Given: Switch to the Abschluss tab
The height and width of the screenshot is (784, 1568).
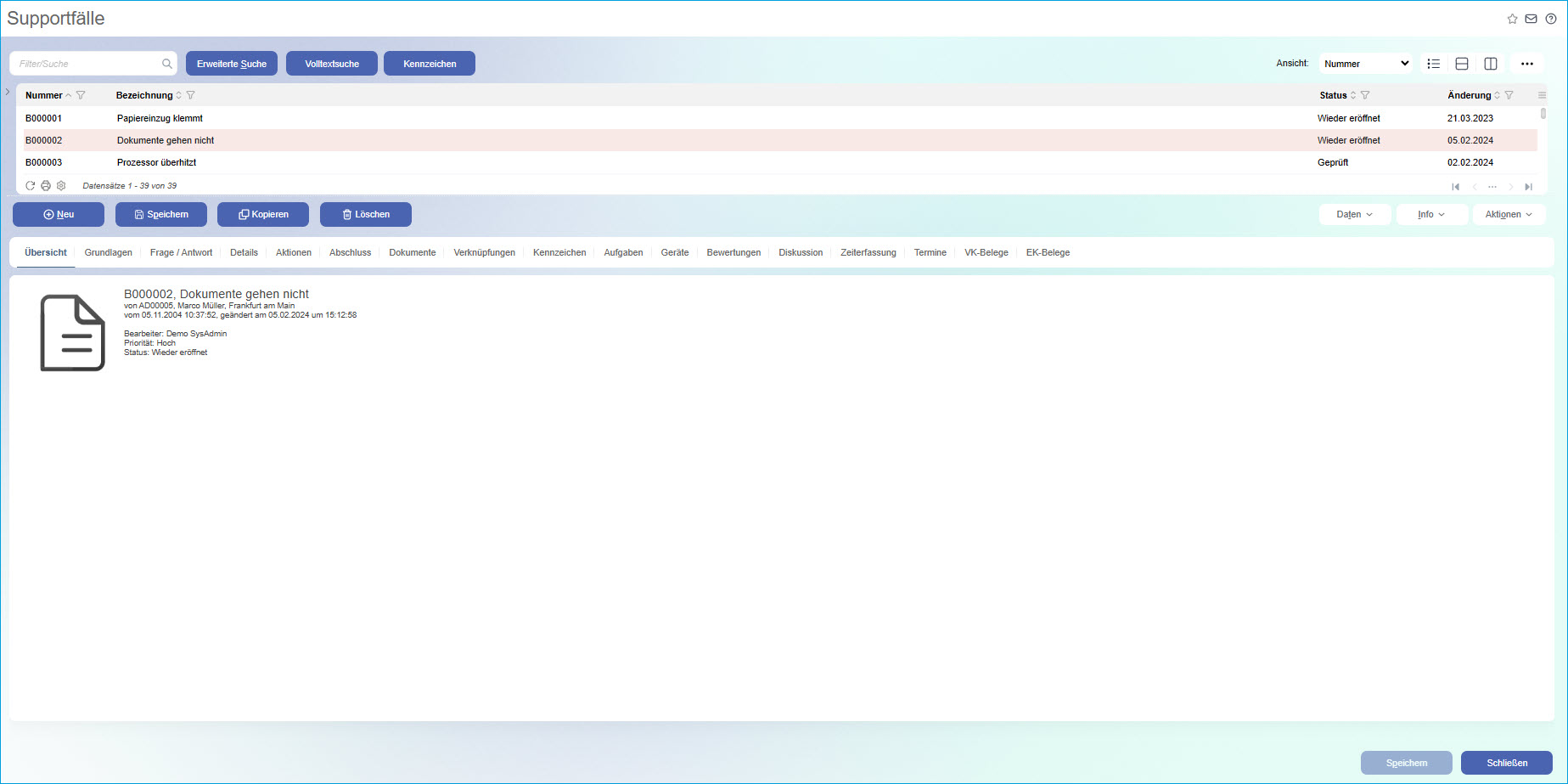Looking at the screenshot, I should tap(351, 253).
